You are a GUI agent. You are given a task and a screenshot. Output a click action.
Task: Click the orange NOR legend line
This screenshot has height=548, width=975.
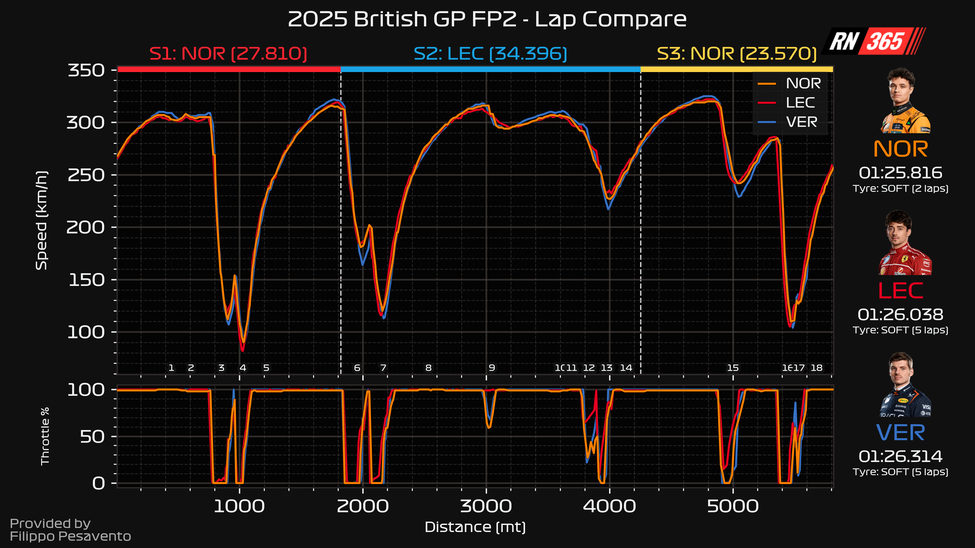coord(768,84)
